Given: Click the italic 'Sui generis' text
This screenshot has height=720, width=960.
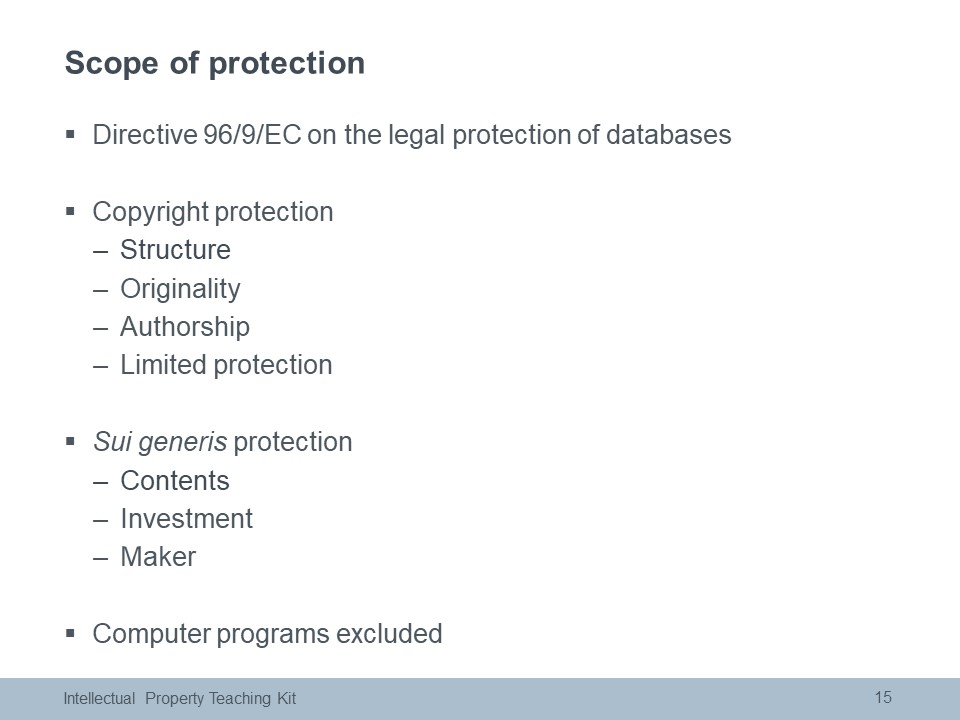Looking at the screenshot, I should click(x=160, y=443).
